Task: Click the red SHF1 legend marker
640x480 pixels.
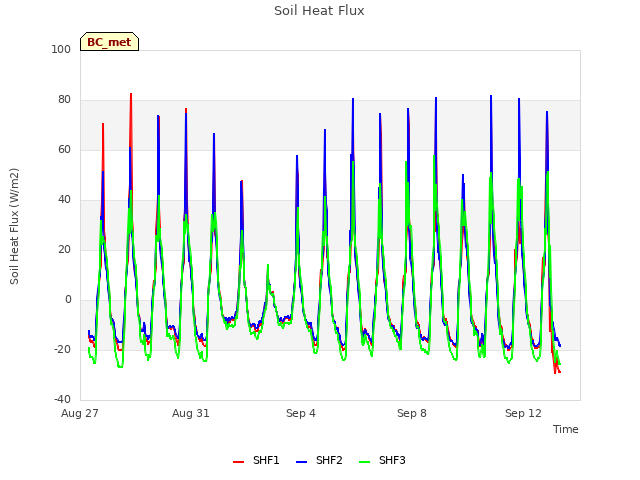Action: (238, 462)
